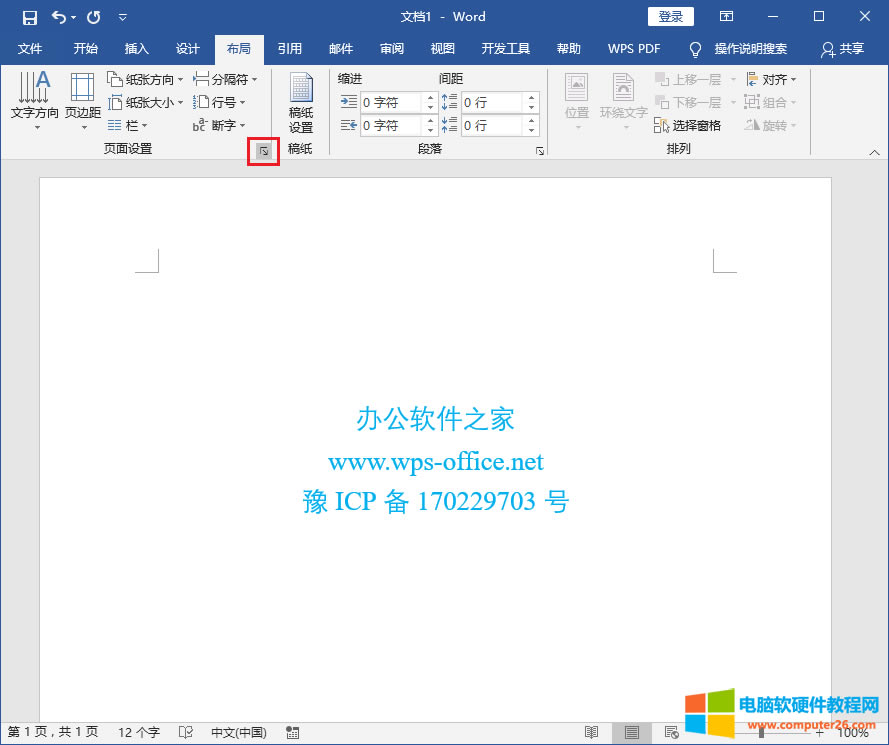Open the www.wps-office.net link
This screenshot has height=745, width=889.
point(435,462)
